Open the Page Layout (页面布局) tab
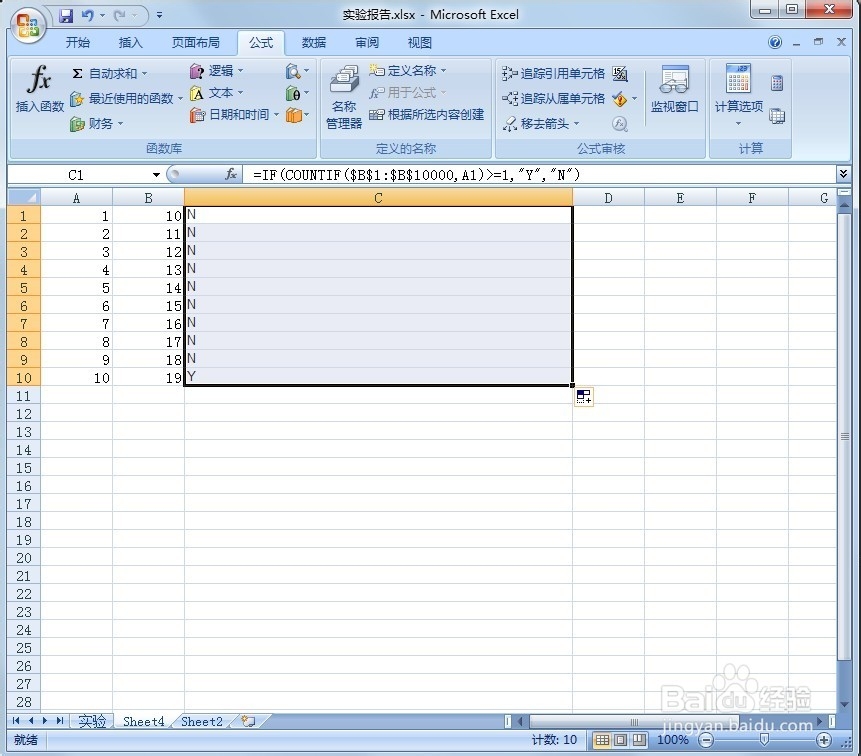The image size is (861, 756). click(x=195, y=43)
